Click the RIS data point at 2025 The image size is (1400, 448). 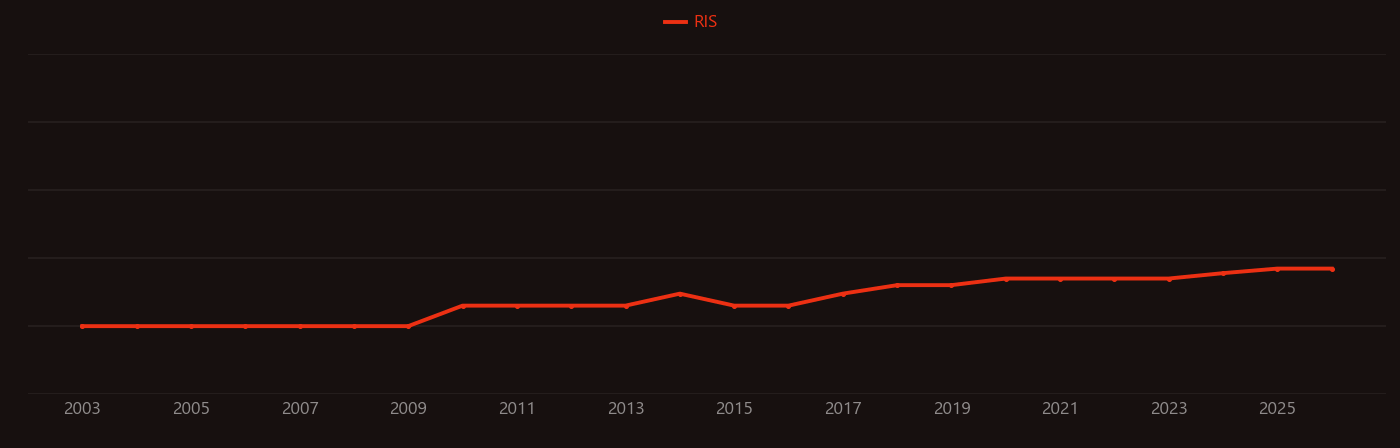[x=1277, y=269]
